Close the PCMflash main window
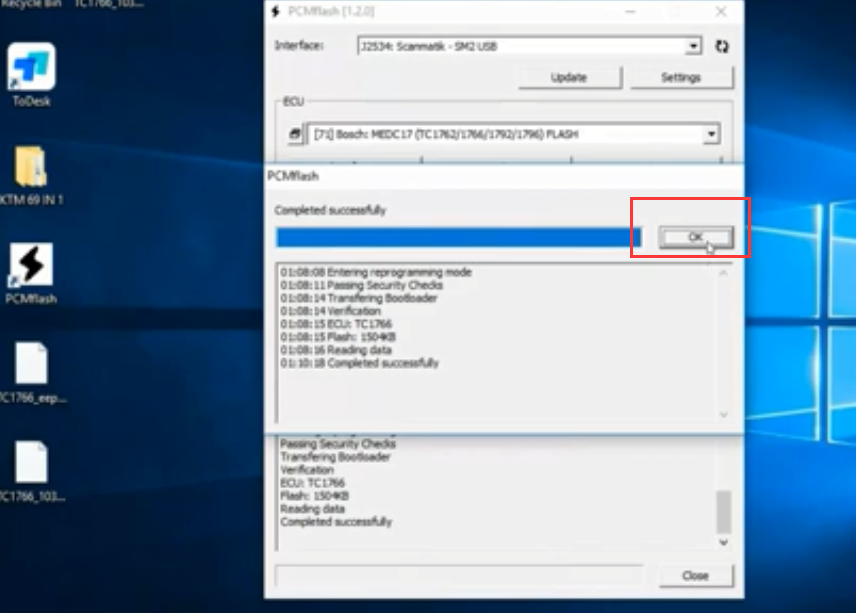 [x=721, y=11]
